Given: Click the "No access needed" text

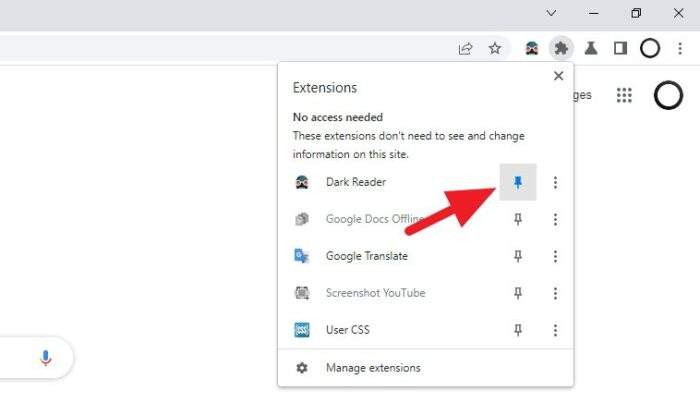Looking at the screenshot, I should click(338, 117).
